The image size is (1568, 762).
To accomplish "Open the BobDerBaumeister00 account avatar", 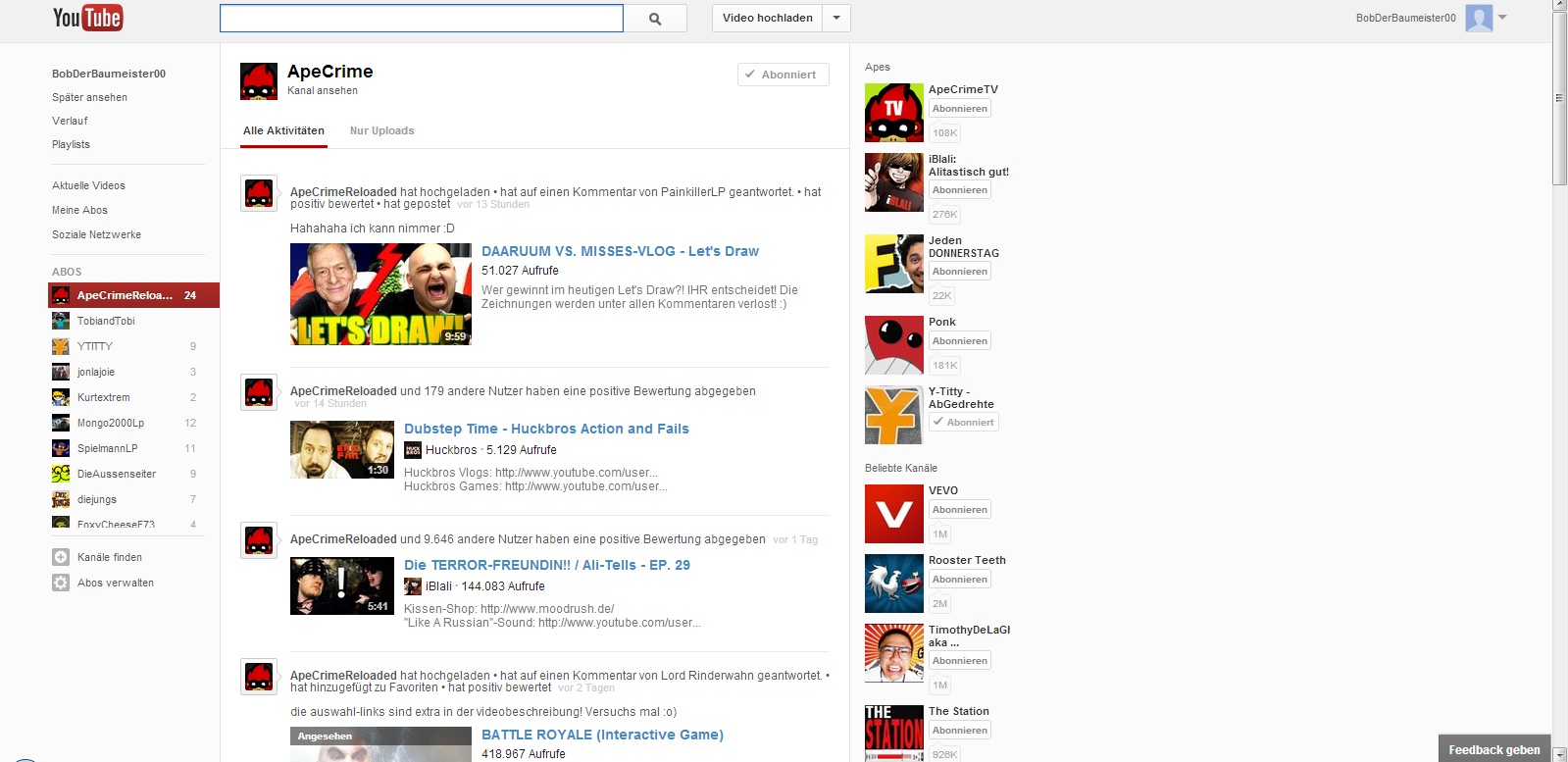I will click(1479, 18).
